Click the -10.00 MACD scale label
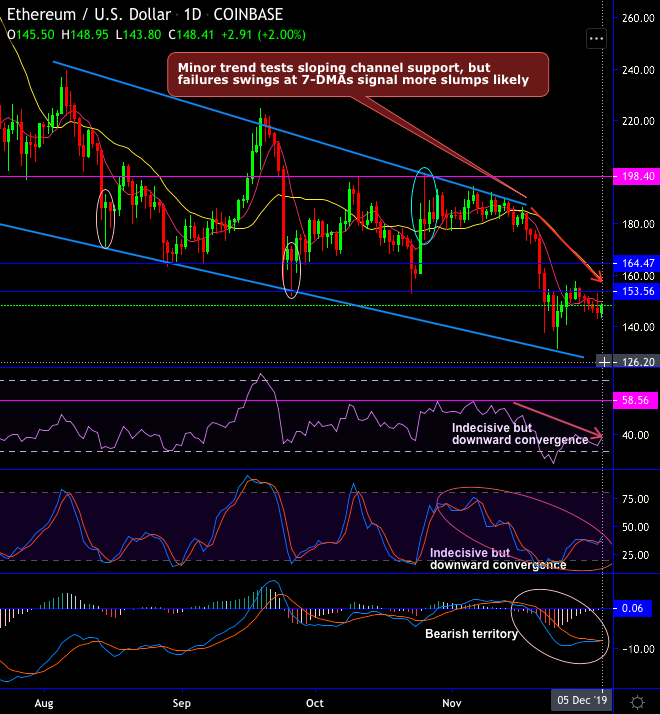The height and width of the screenshot is (714, 660). click(638, 649)
